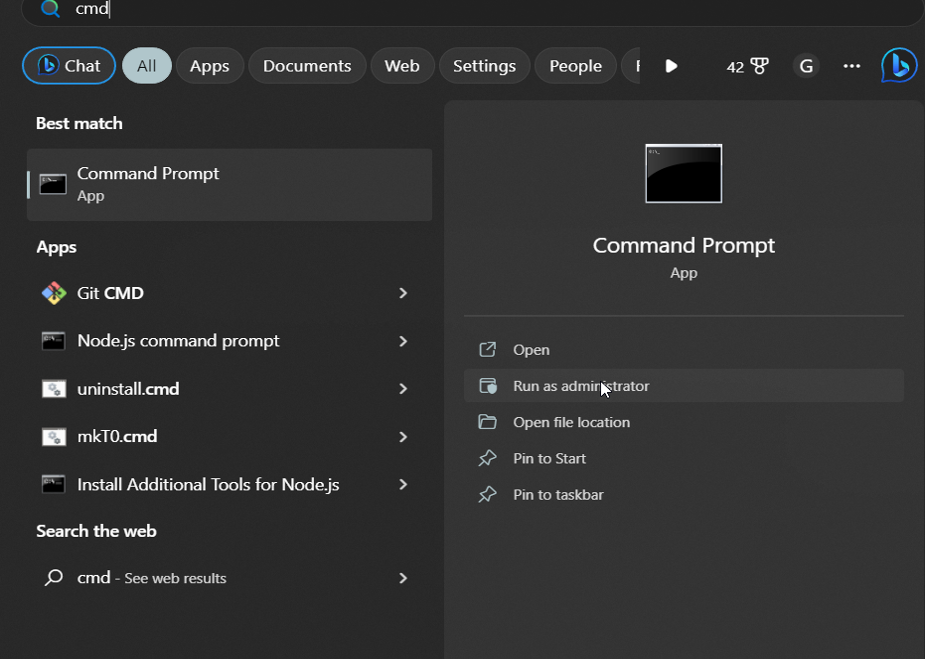Click the web search magnifier icon beside cmd
The image size is (926, 660).
(x=54, y=577)
